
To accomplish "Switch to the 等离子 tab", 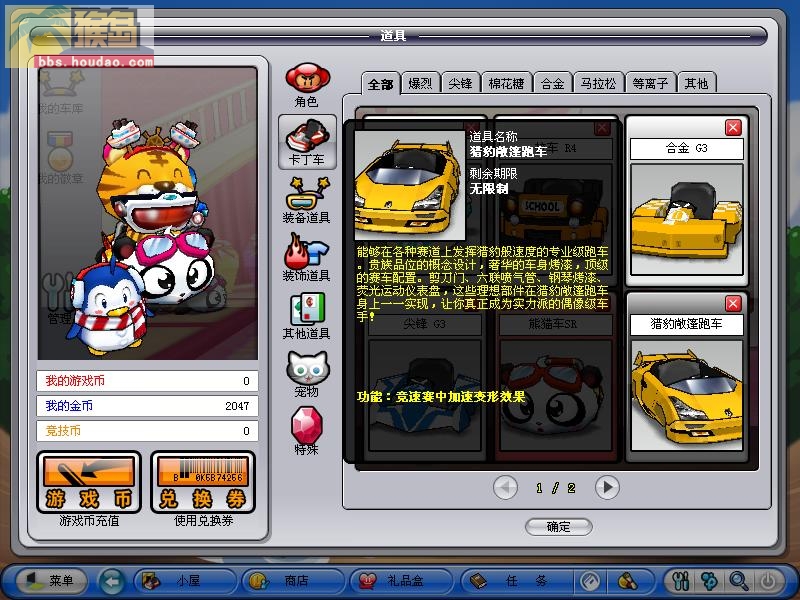I will tap(651, 83).
